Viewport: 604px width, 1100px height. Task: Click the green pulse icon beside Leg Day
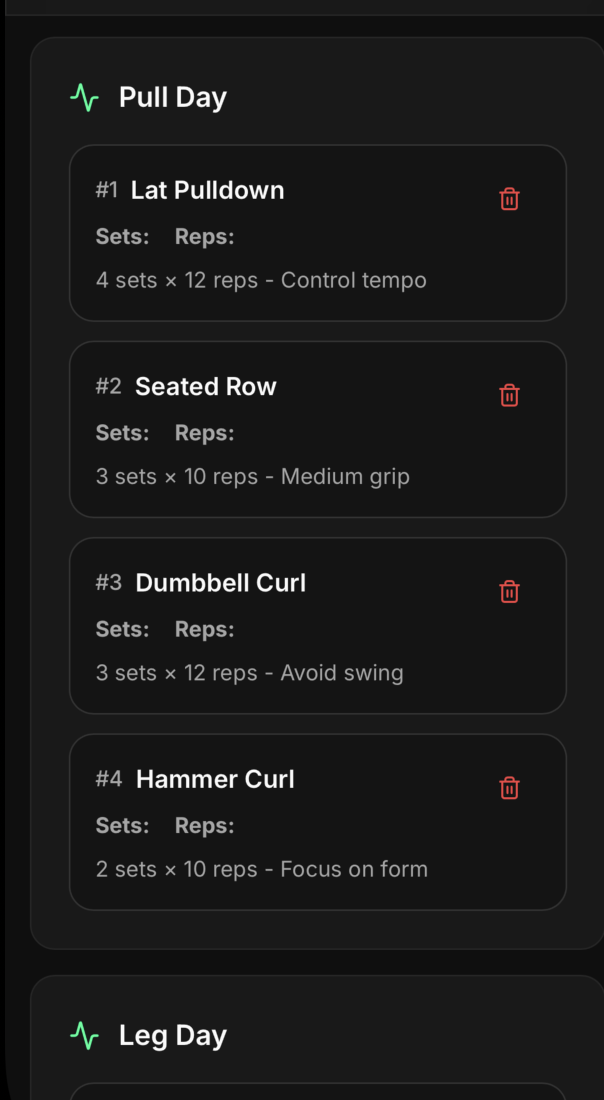tap(85, 1034)
